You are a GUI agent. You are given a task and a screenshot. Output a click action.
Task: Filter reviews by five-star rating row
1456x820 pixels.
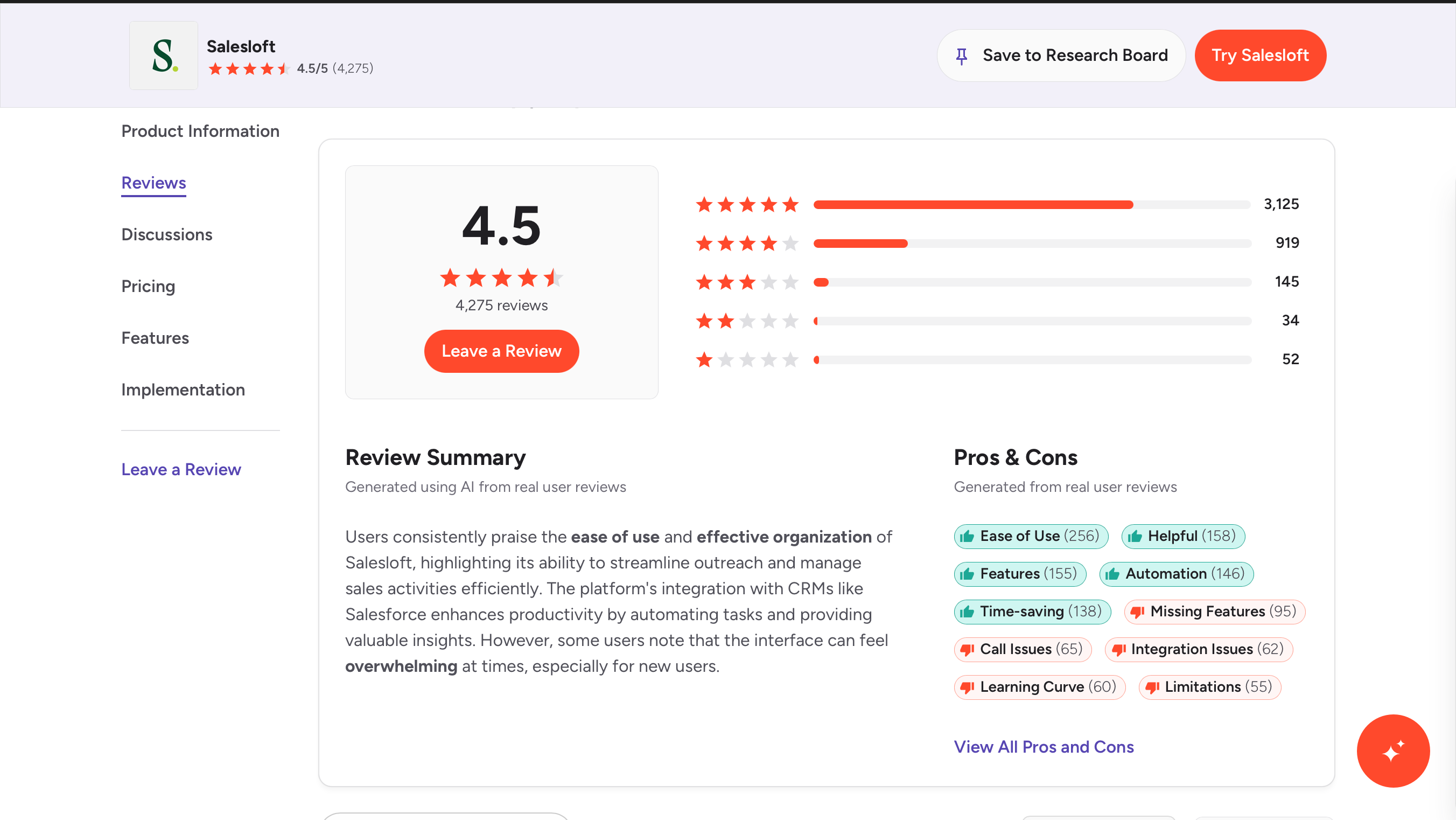pyautogui.click(x=997, y=204)
